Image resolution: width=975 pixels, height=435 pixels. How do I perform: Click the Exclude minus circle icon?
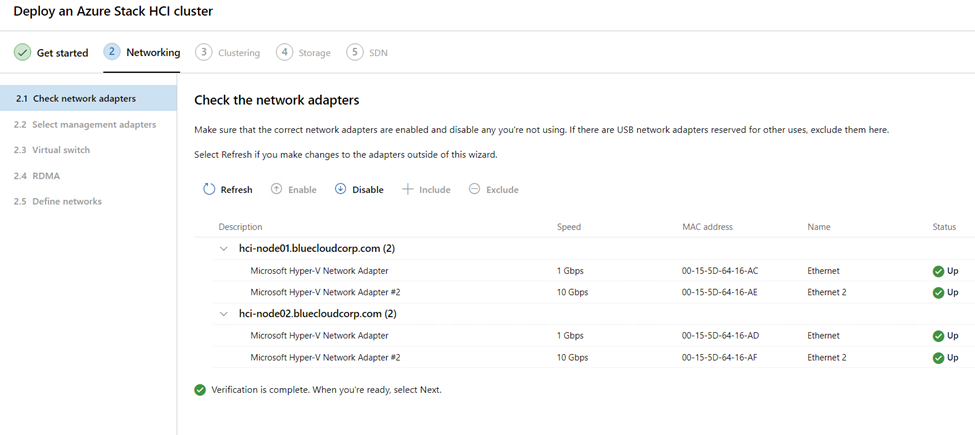tap(474, 190)
